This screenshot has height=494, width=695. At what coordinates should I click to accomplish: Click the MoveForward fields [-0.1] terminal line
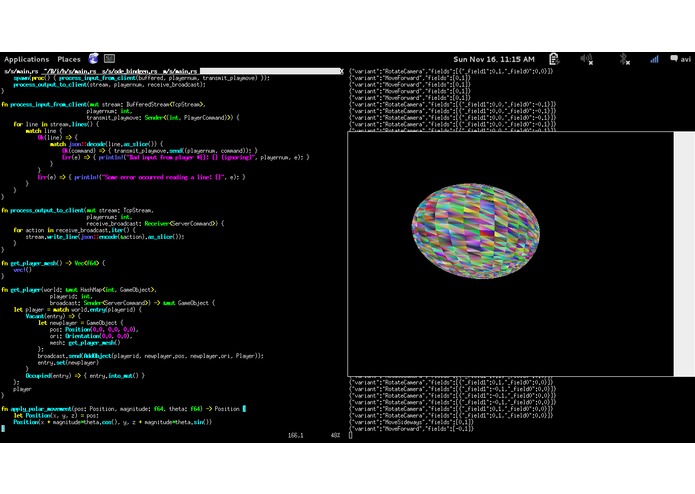(x=411, y=429)
